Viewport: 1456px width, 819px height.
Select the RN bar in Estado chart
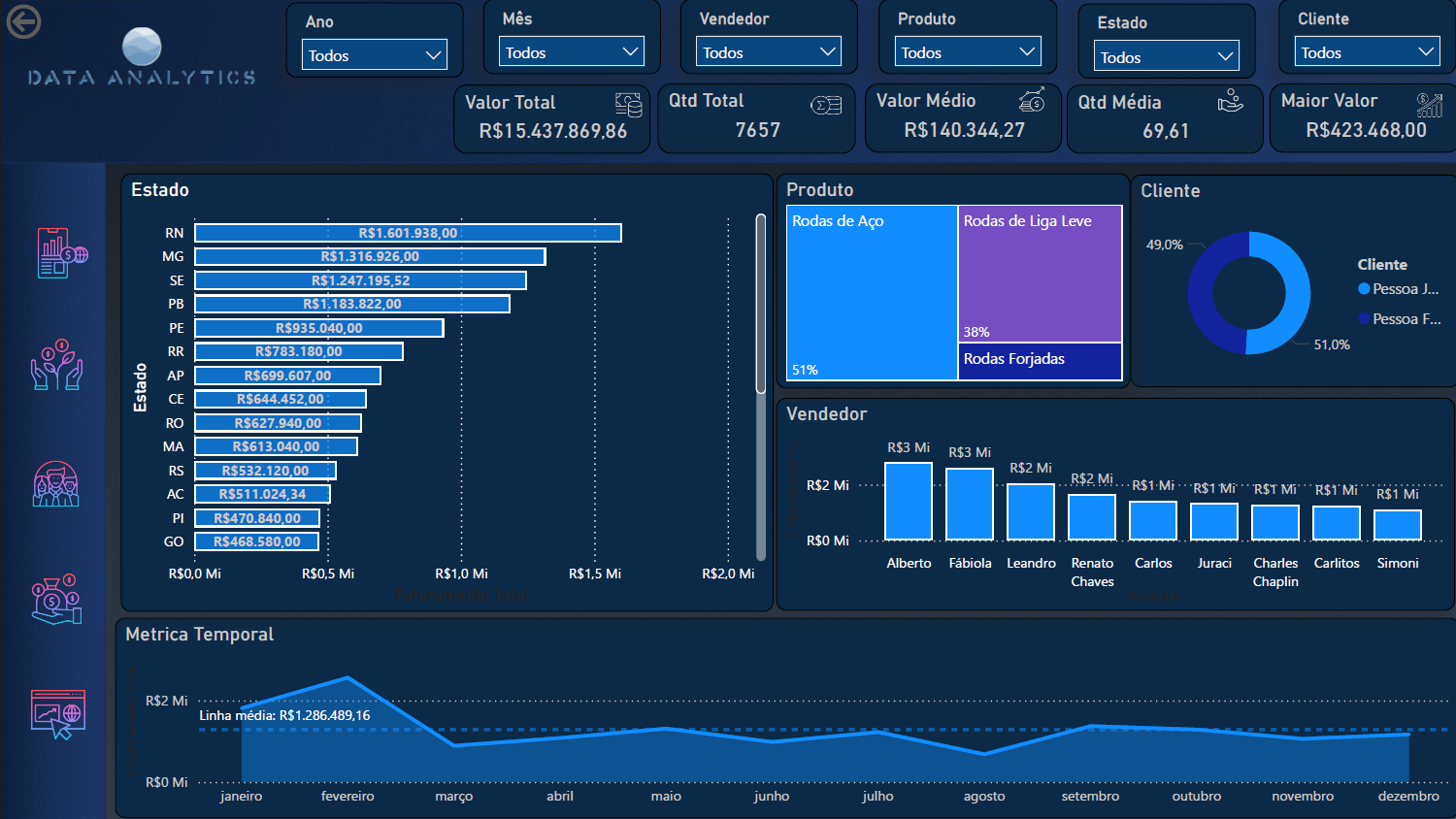pos(408,233)
